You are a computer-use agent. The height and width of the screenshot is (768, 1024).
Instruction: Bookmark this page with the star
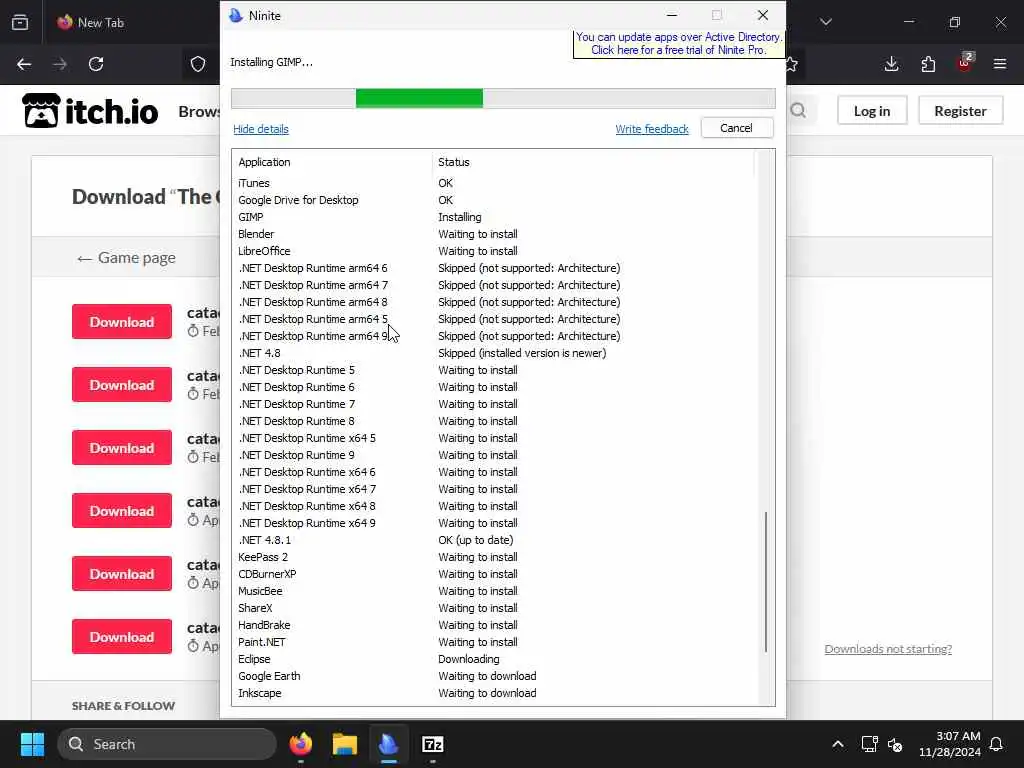coord(792,64)
